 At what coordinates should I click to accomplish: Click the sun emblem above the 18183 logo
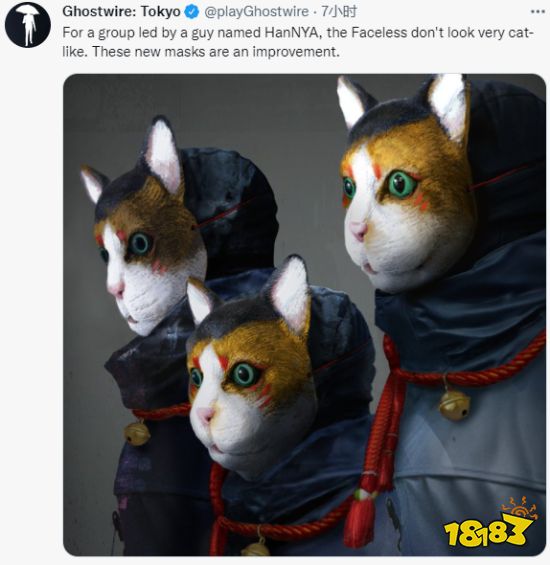point(519,508)
